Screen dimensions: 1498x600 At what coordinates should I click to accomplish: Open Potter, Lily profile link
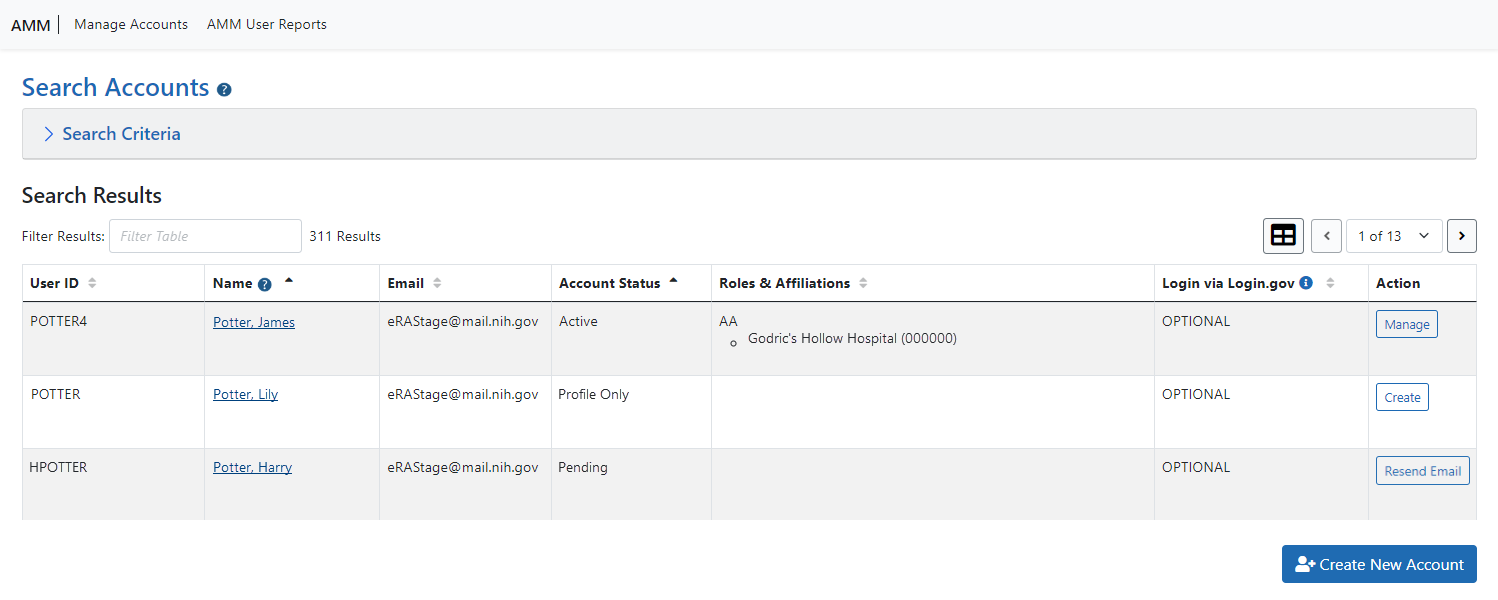point(245,394)
